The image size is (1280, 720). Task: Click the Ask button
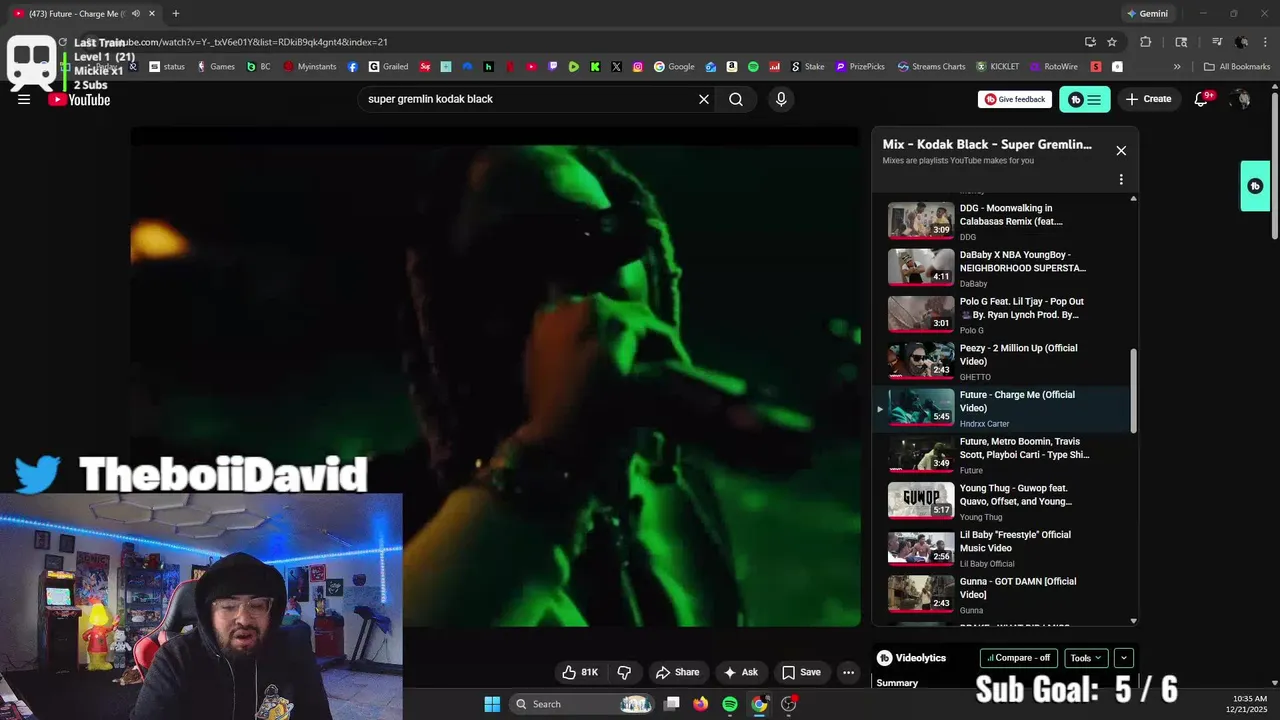(x=740, y=672)
